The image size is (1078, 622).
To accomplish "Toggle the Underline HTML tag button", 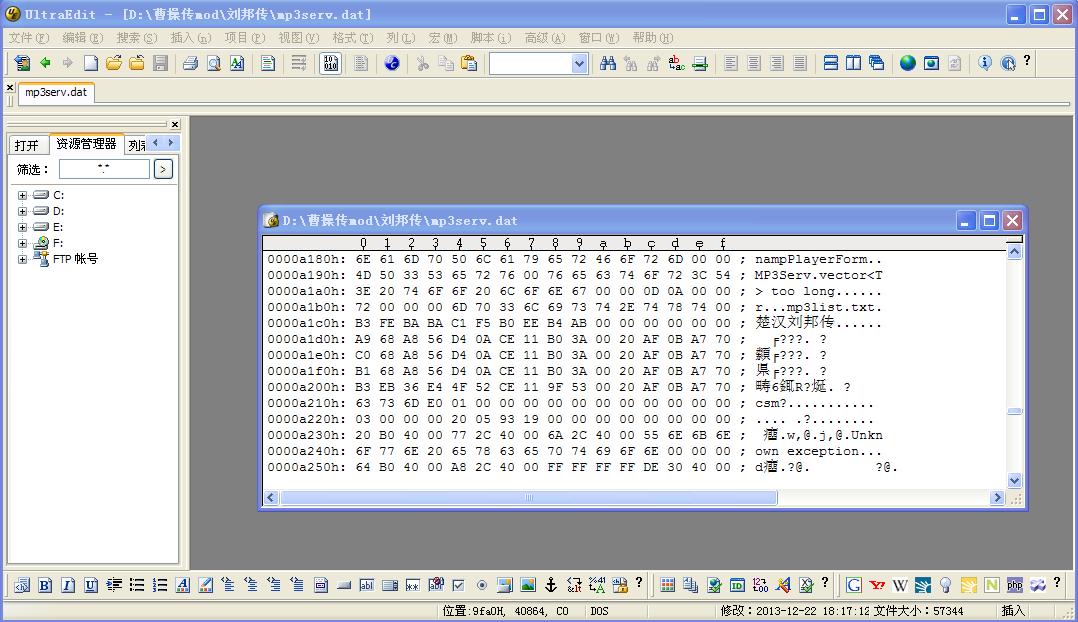I will pyautogui.click(x=91, y=585).
